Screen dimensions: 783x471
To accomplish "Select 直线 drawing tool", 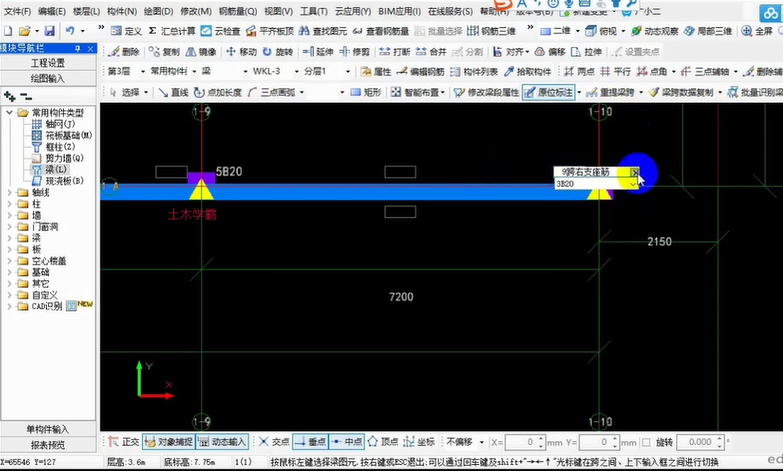I will 173,92.
